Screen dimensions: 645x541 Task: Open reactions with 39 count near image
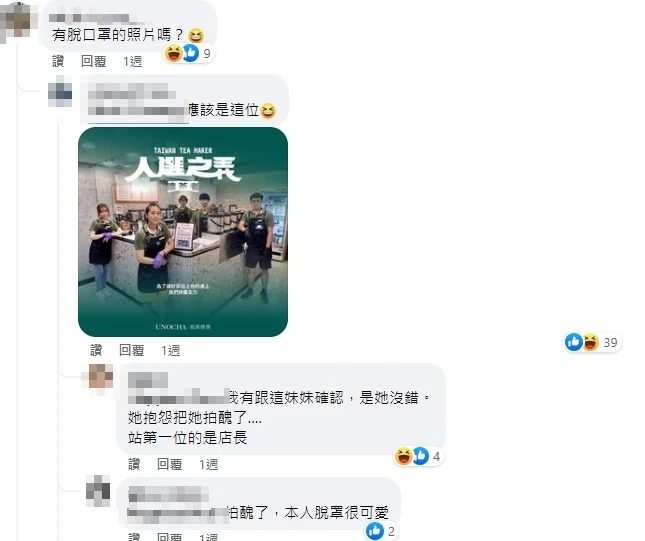click(x=593, y=342)
